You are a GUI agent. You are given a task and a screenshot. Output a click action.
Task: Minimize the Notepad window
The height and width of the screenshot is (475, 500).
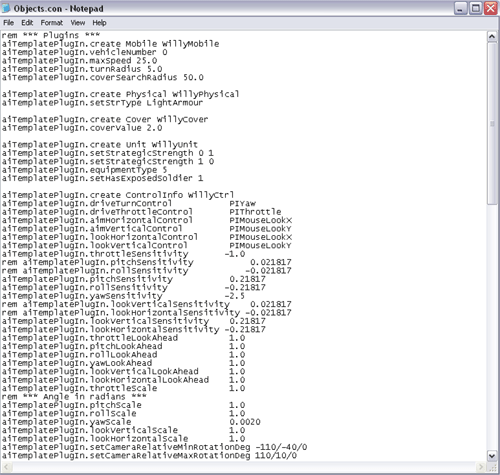(460, 8)
